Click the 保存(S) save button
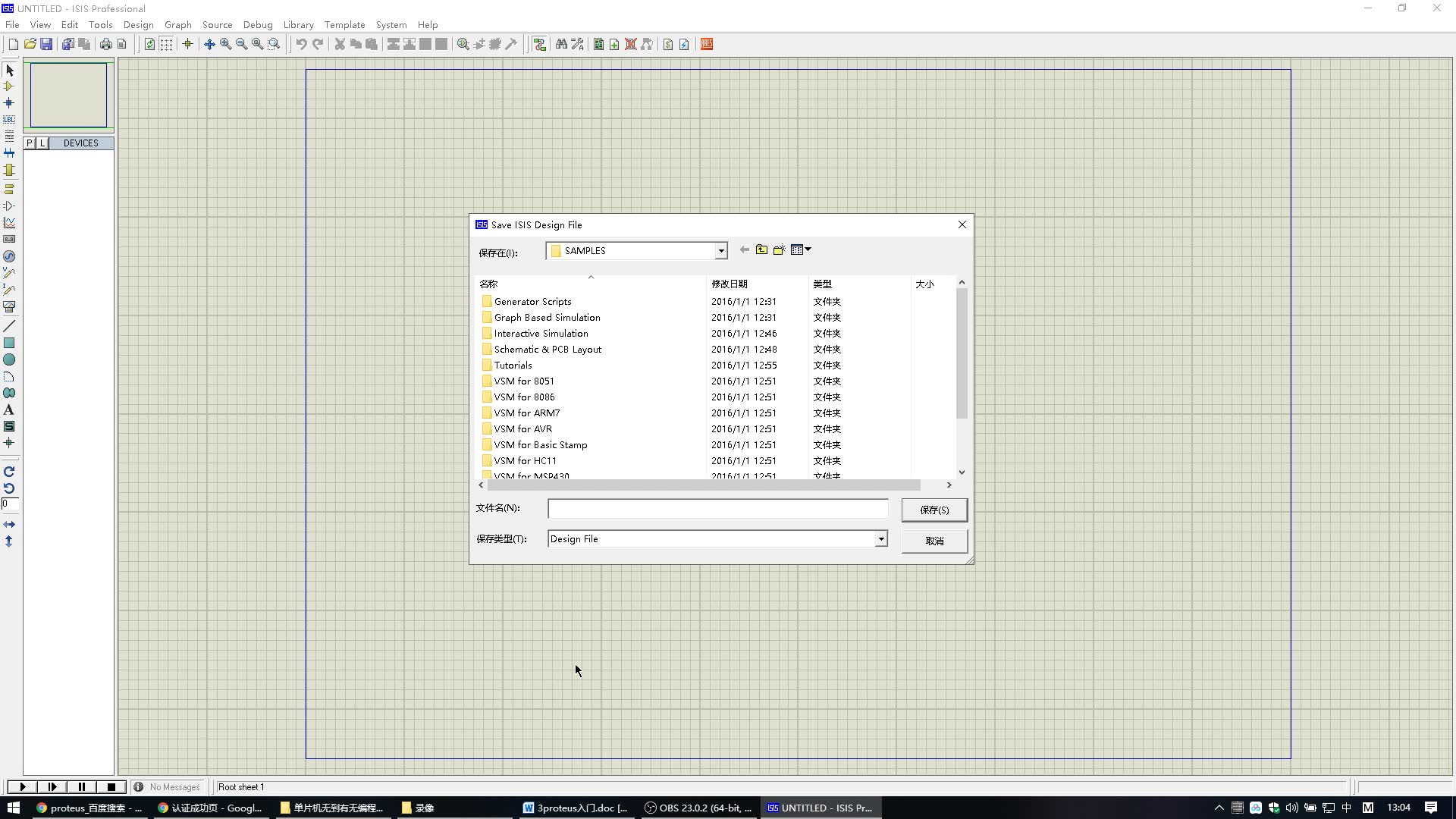The width and height of the screenshot is (1456, 819). pos(934,510)
